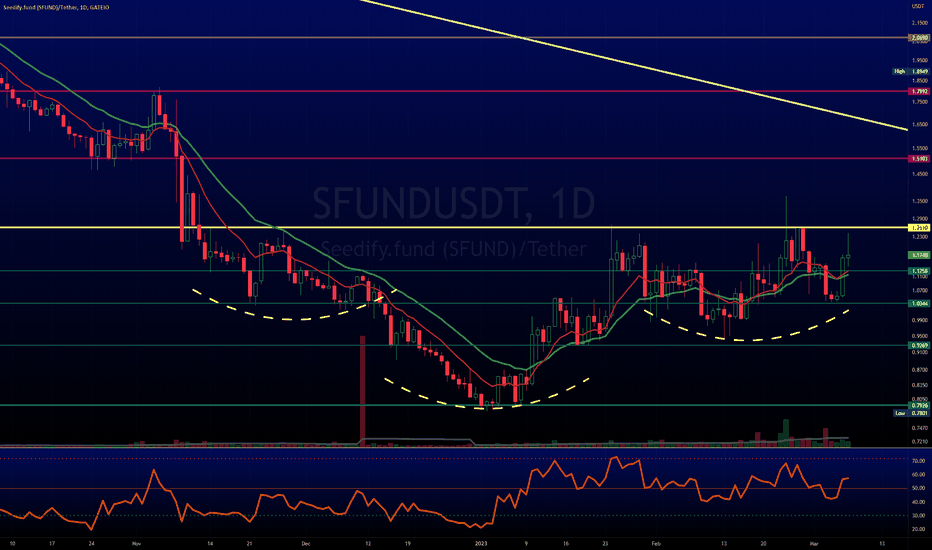Viewport: 932px width, 550px height.
Task: Select the yellow horizontal line at 1.2610
Action: click(454, 228)
